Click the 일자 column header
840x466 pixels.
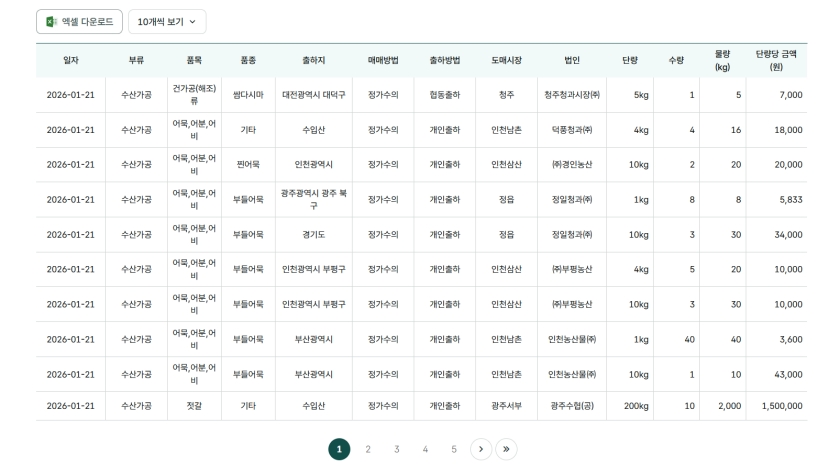click(x=71, y=60)
